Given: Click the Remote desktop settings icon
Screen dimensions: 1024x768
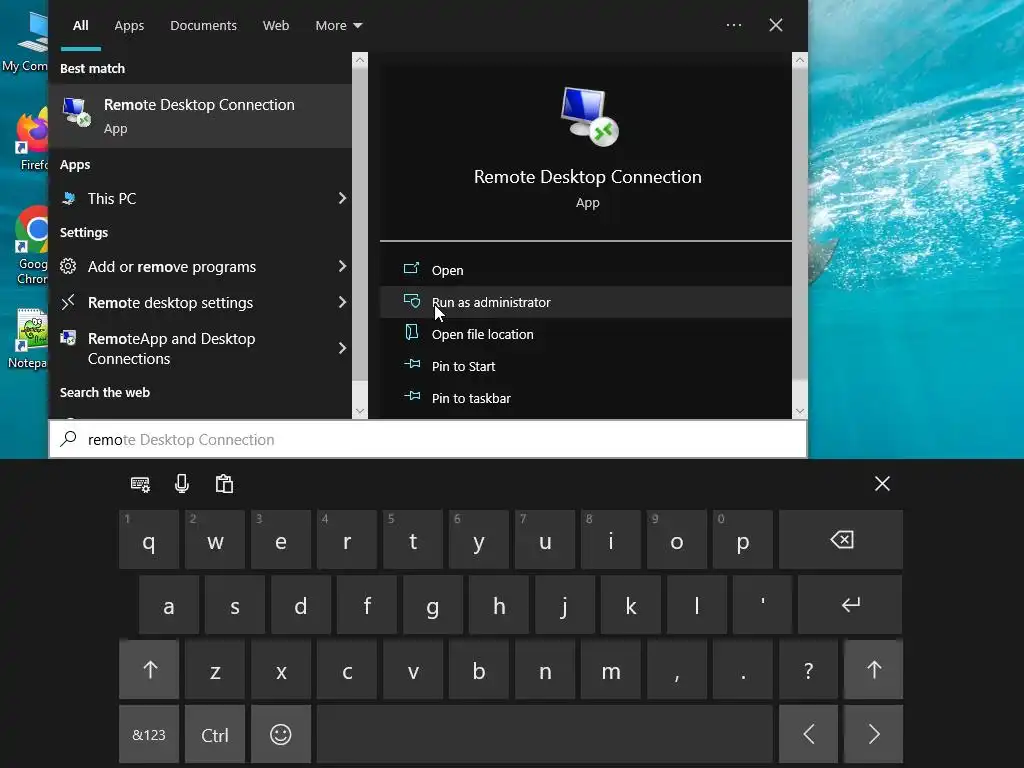Looking at the screenshot, I should point(68,302).
